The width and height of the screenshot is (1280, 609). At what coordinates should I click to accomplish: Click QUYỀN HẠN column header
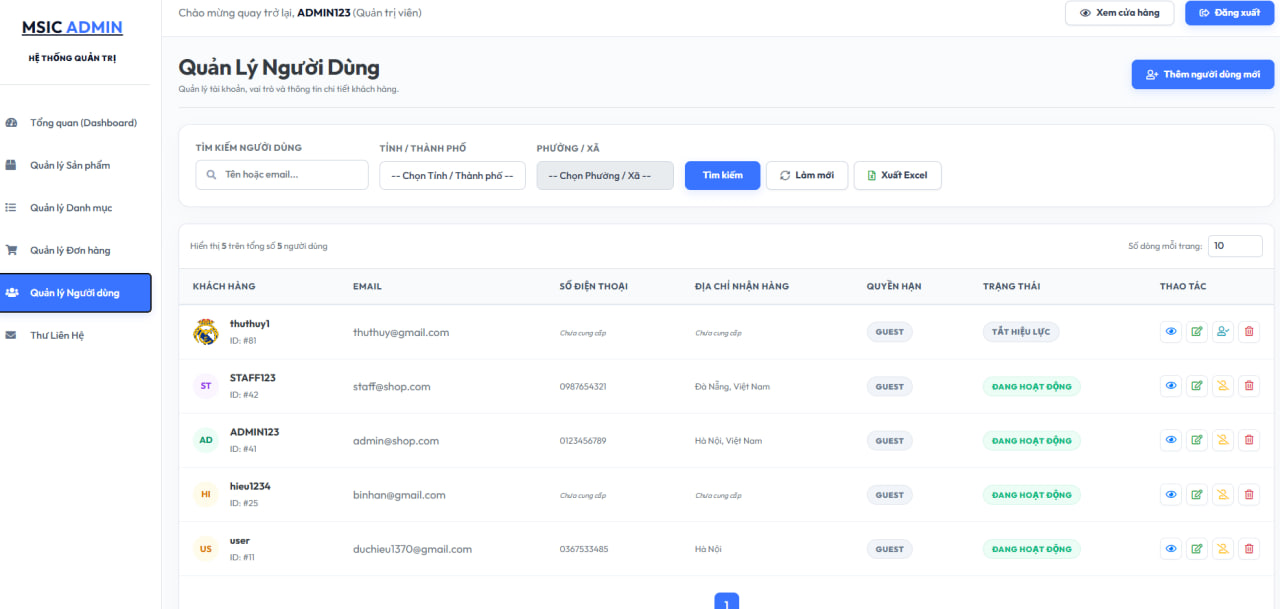coord(894,286)
